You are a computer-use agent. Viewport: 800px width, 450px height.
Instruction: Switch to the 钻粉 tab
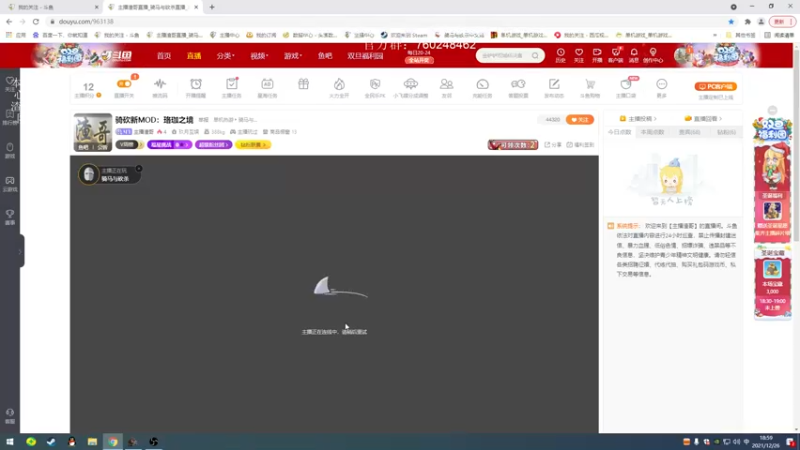coord(726,132)
